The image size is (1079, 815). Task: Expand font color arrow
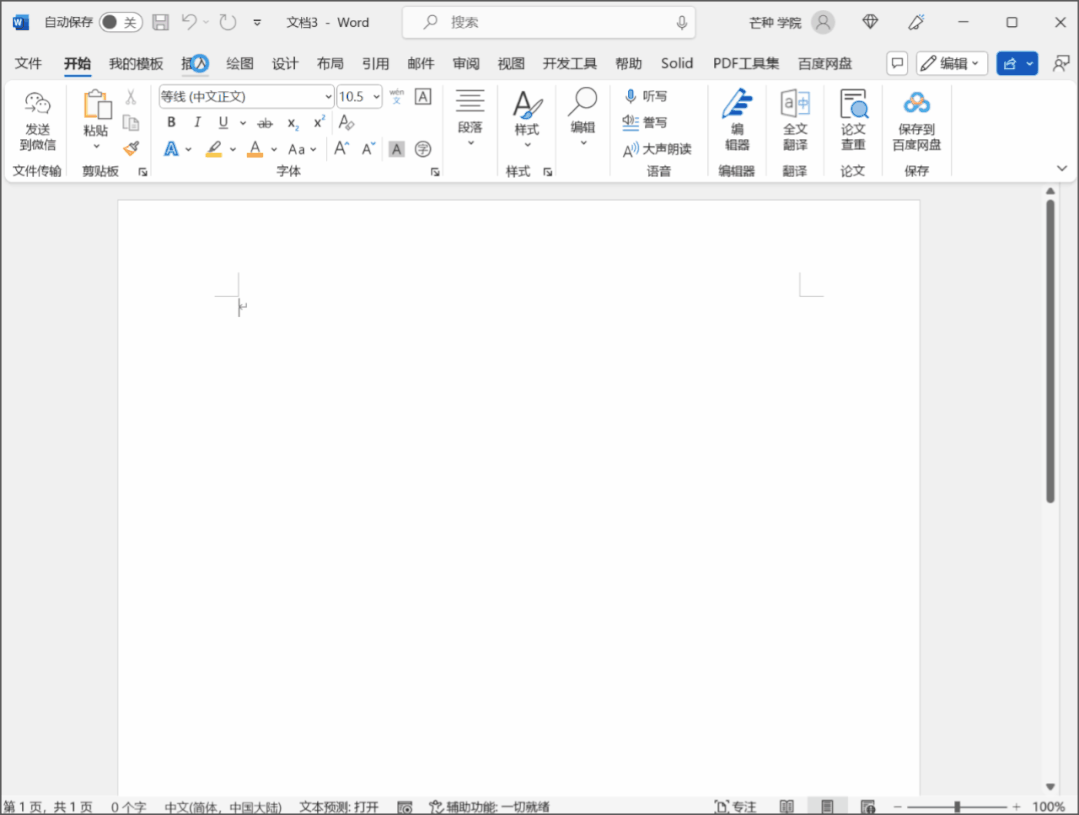(x=274, y=149)
